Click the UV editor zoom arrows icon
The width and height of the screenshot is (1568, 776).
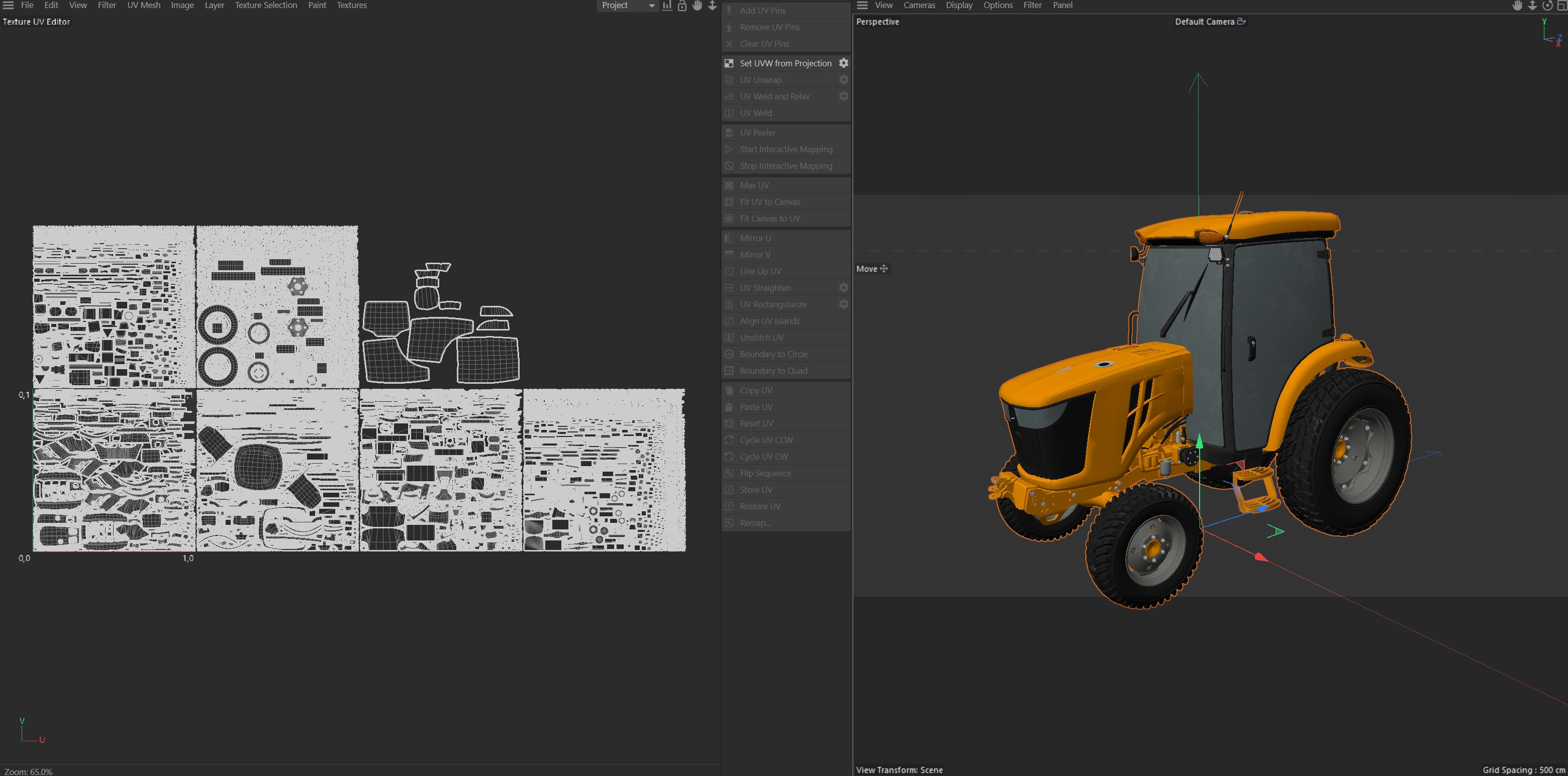click(x=712, y=6)
